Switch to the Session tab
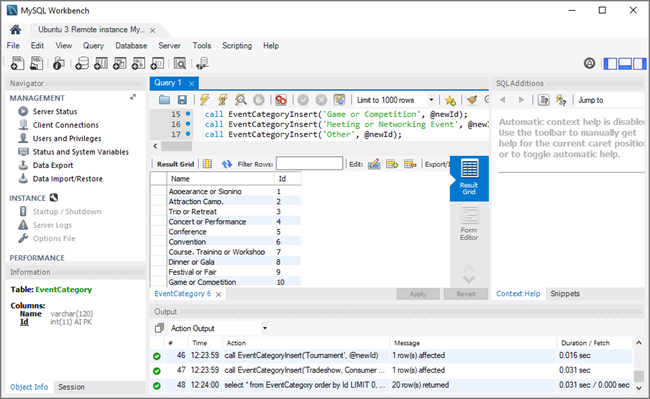650x399 pixels. 71,387
